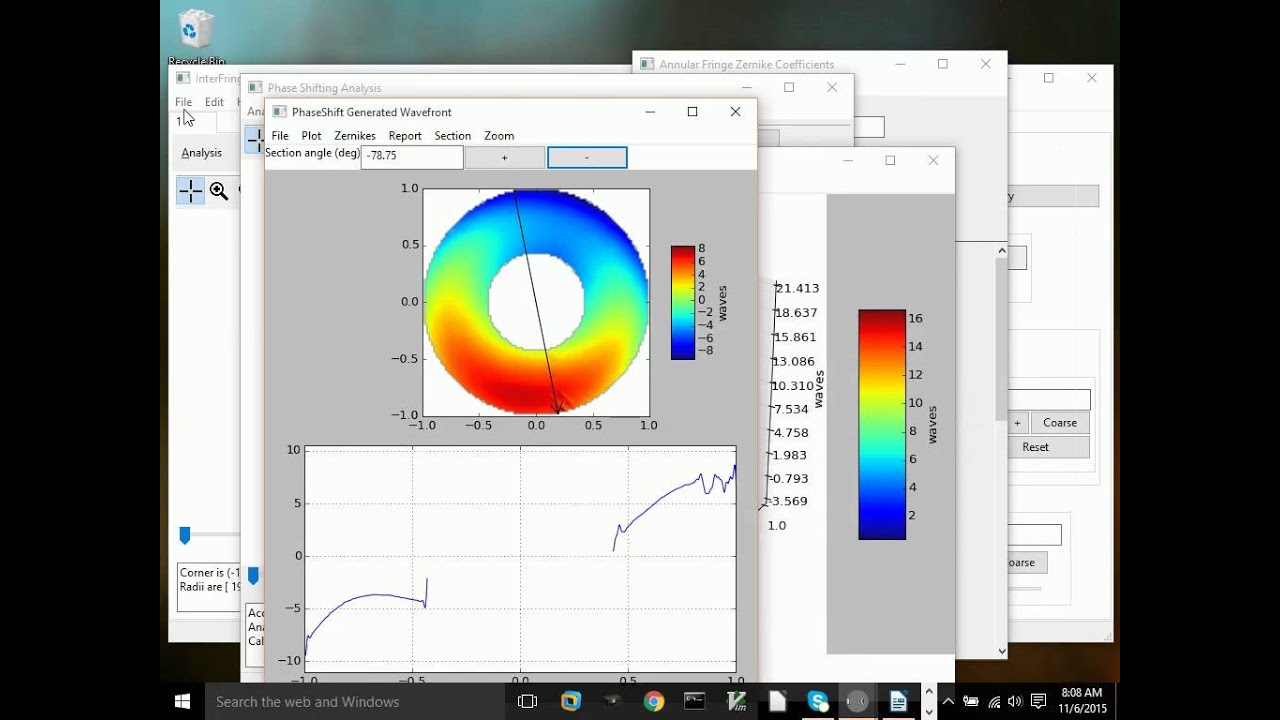Viewport: 1280px width, 720px height.
Task: Show hidden tray icons chevron
Action: pos(948,702)
